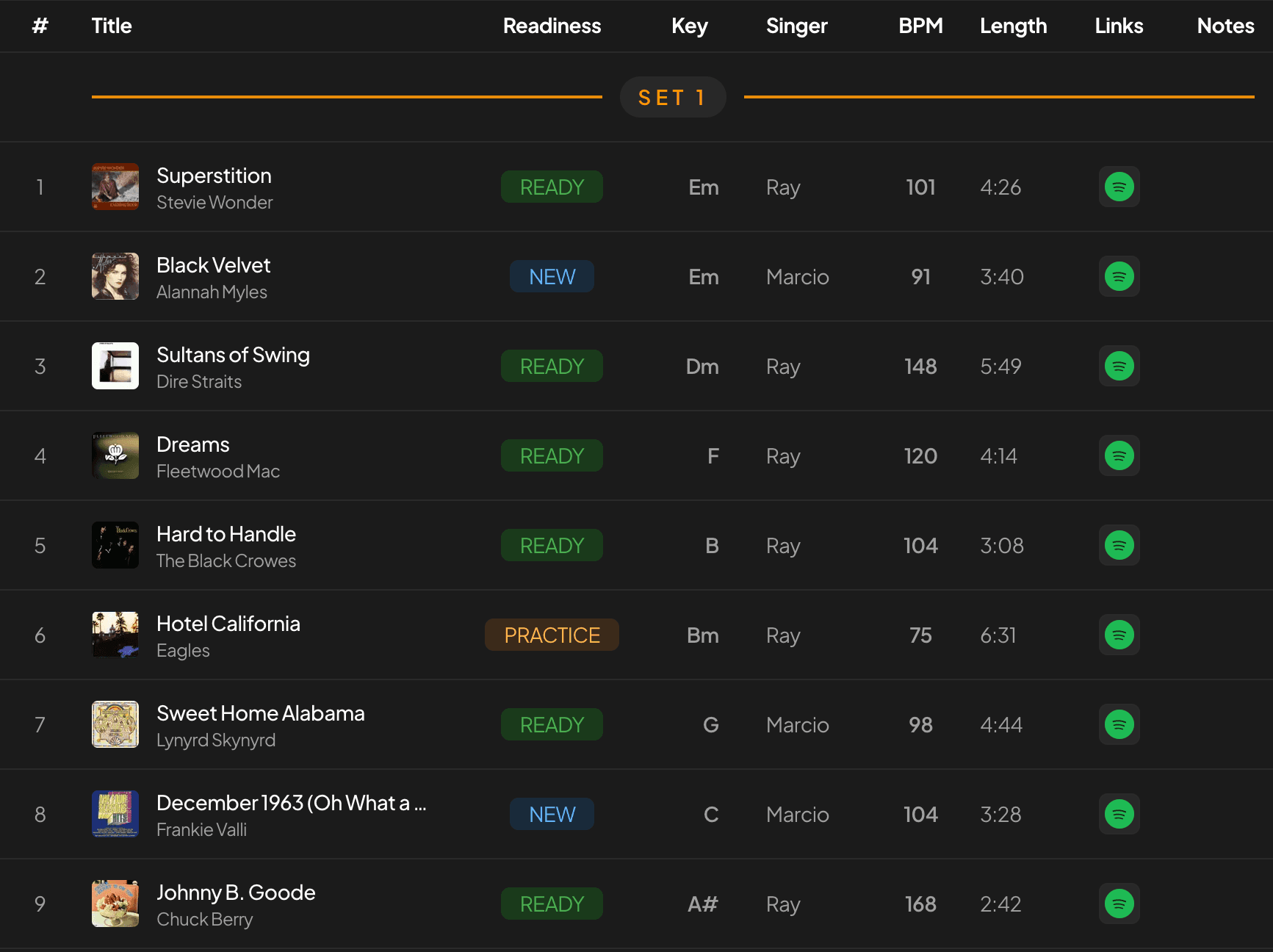Click the Notes column header
The width and height of the screenshot is (1273, 952).
[1225, 26]
